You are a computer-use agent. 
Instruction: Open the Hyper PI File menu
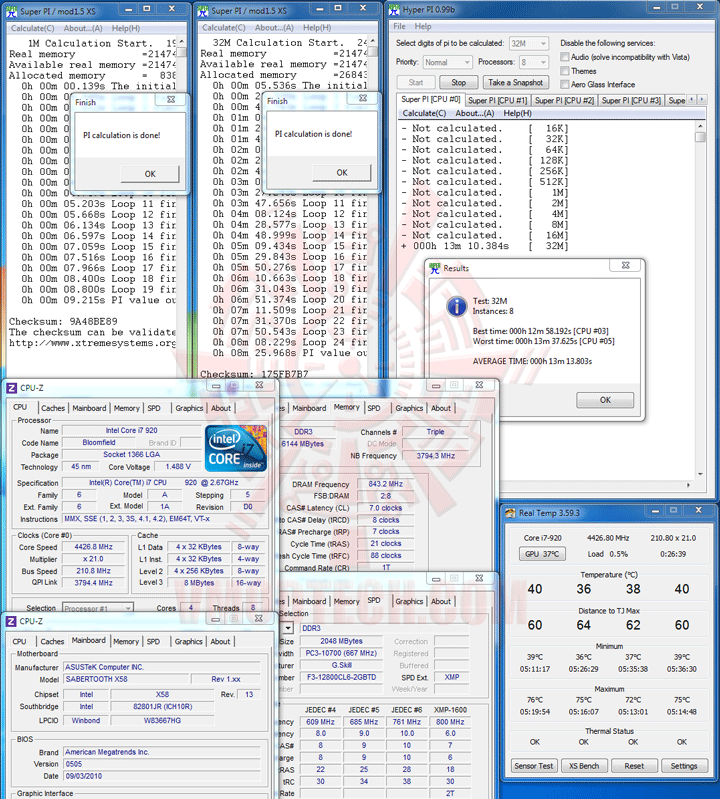point(399,26)
